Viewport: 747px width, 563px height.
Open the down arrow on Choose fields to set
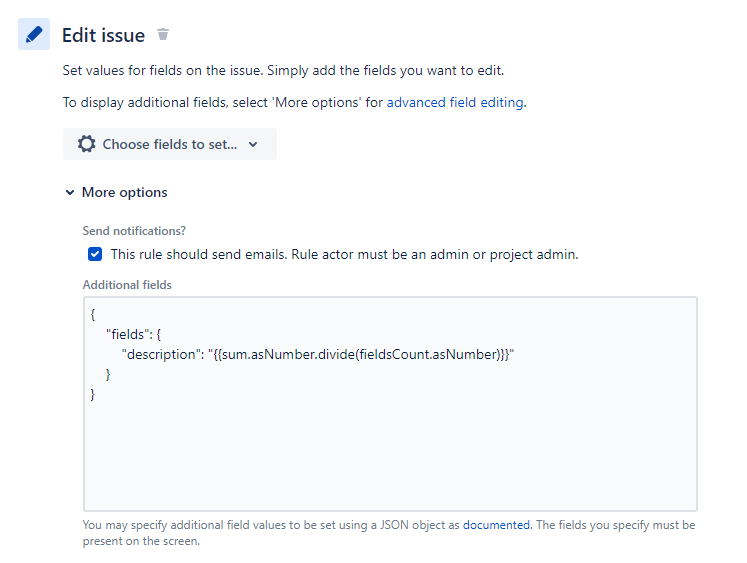pos(253,144)
